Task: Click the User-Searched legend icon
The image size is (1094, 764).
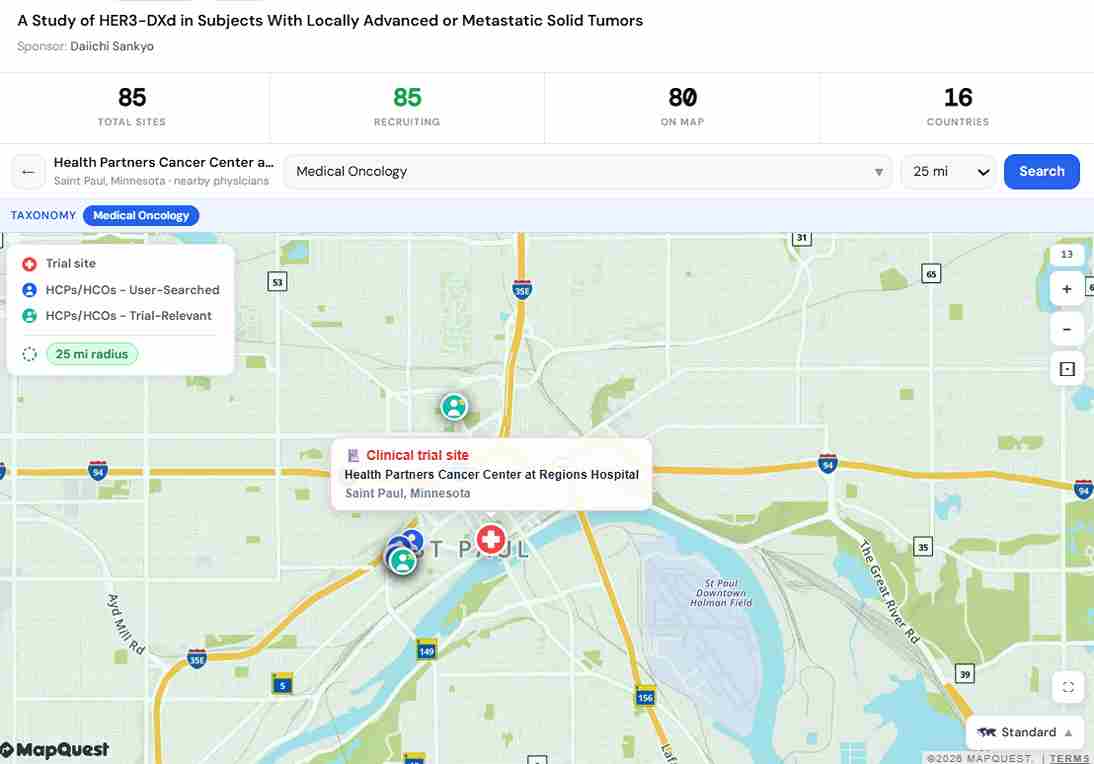Action: [29, 290]
